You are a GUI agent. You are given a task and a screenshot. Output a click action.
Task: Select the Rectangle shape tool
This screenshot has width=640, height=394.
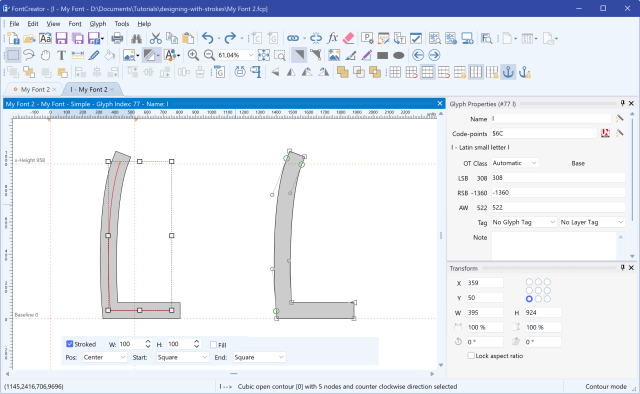[382, 55]
